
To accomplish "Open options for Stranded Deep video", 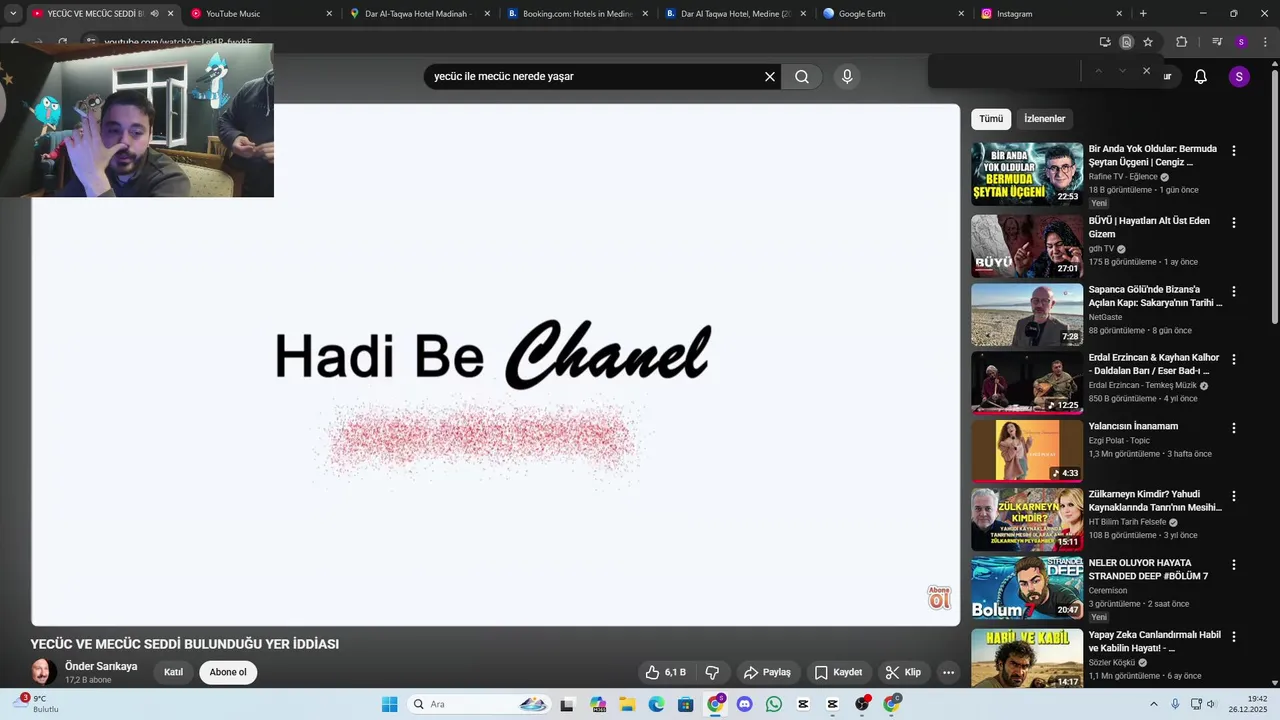I will [x=1233, y=565].
